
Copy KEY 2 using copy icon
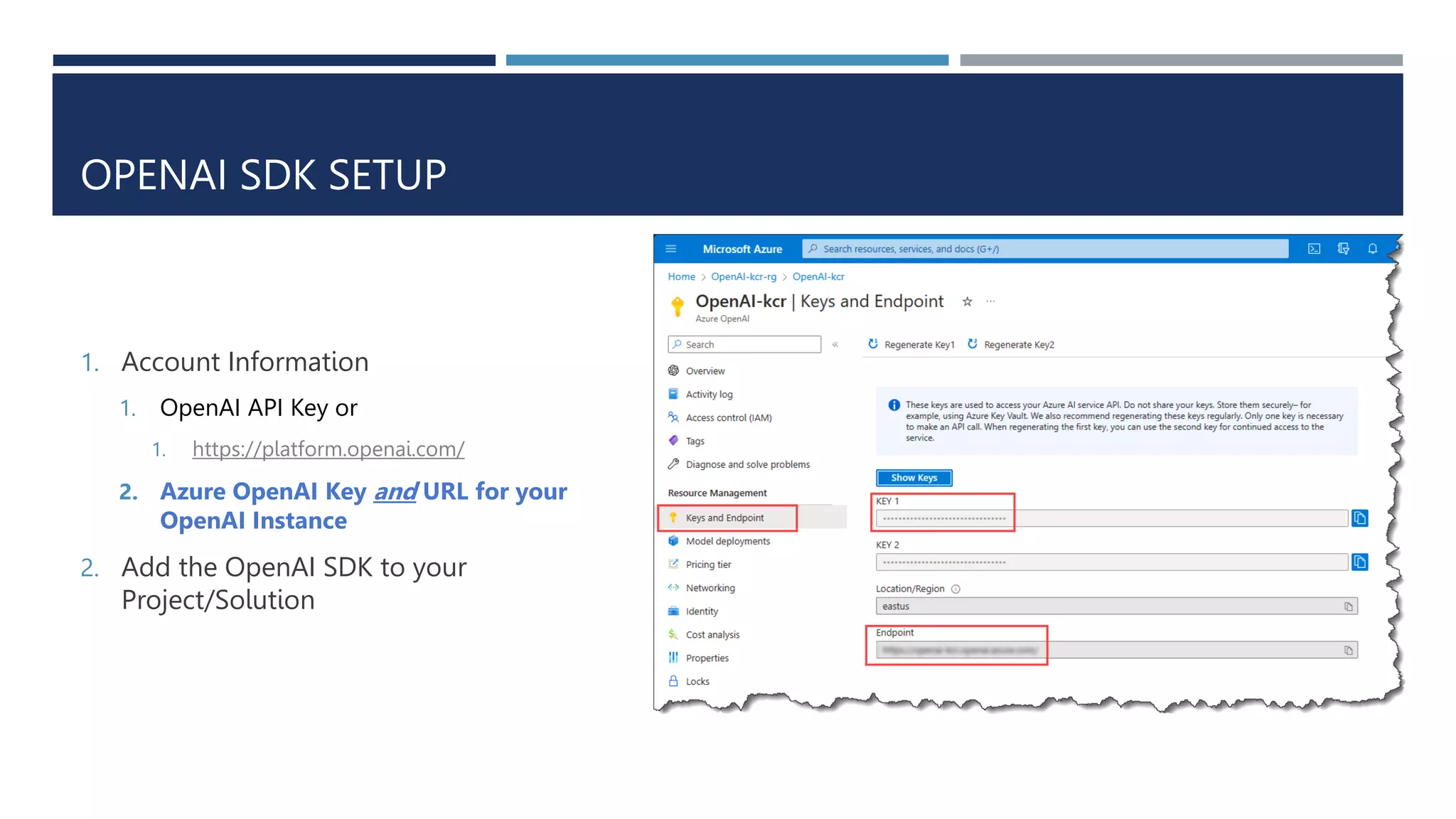(1359, 562)
